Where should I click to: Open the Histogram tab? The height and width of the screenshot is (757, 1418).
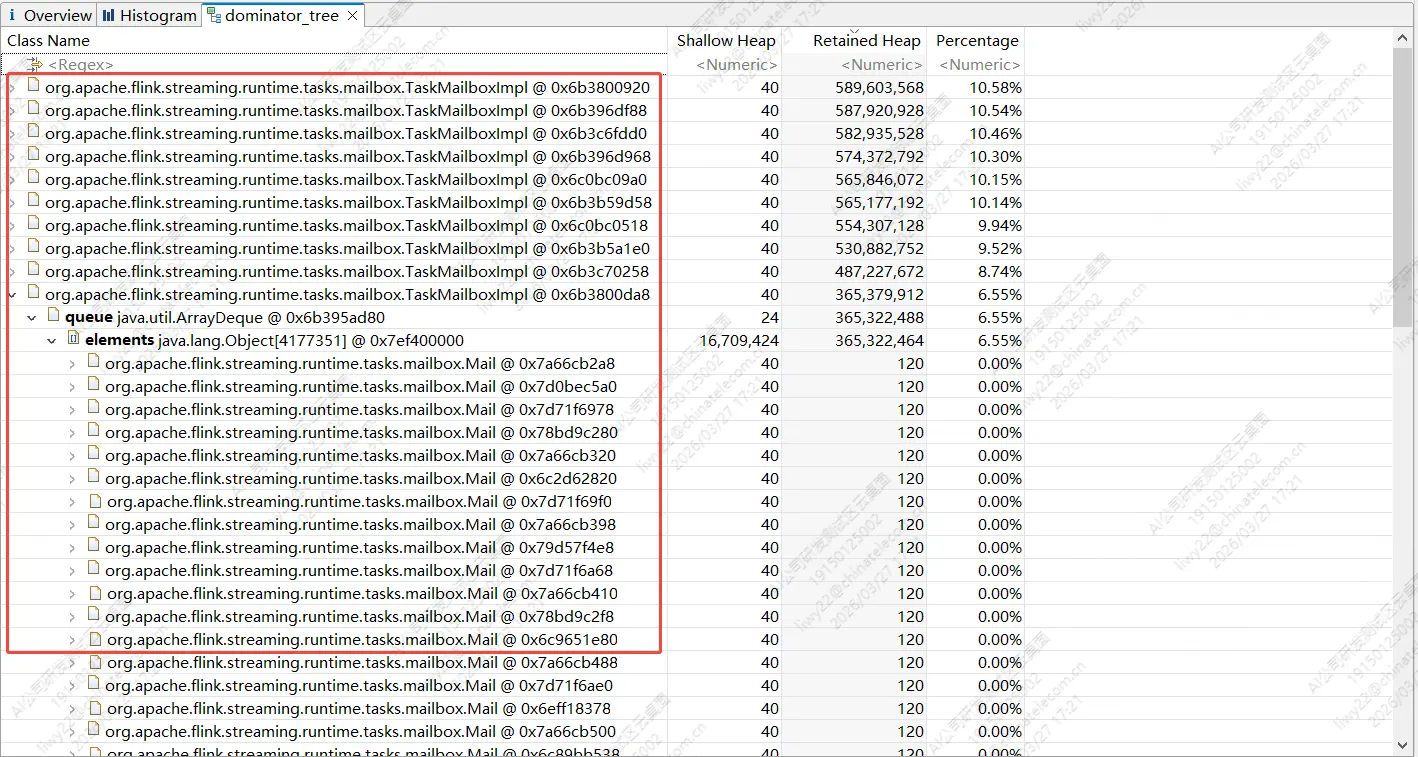coord(149,15)
